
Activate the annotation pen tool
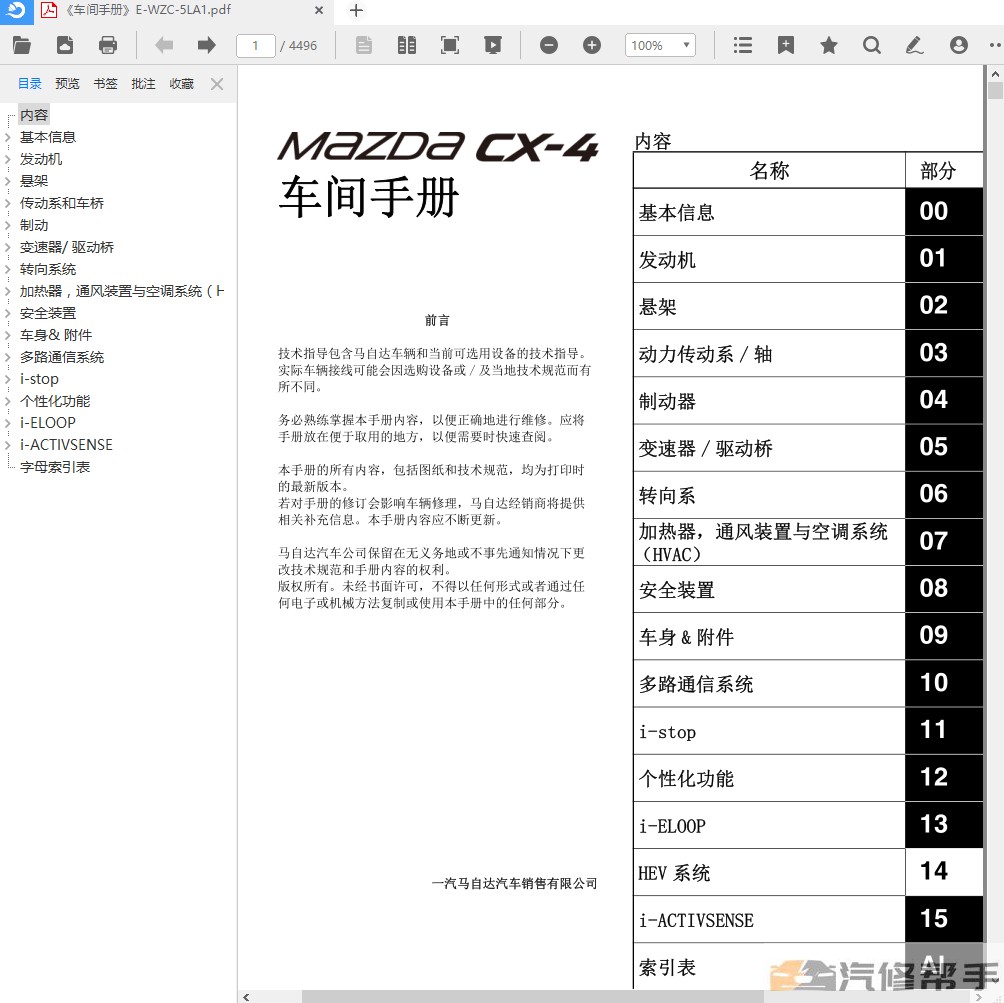click(914, 45)
